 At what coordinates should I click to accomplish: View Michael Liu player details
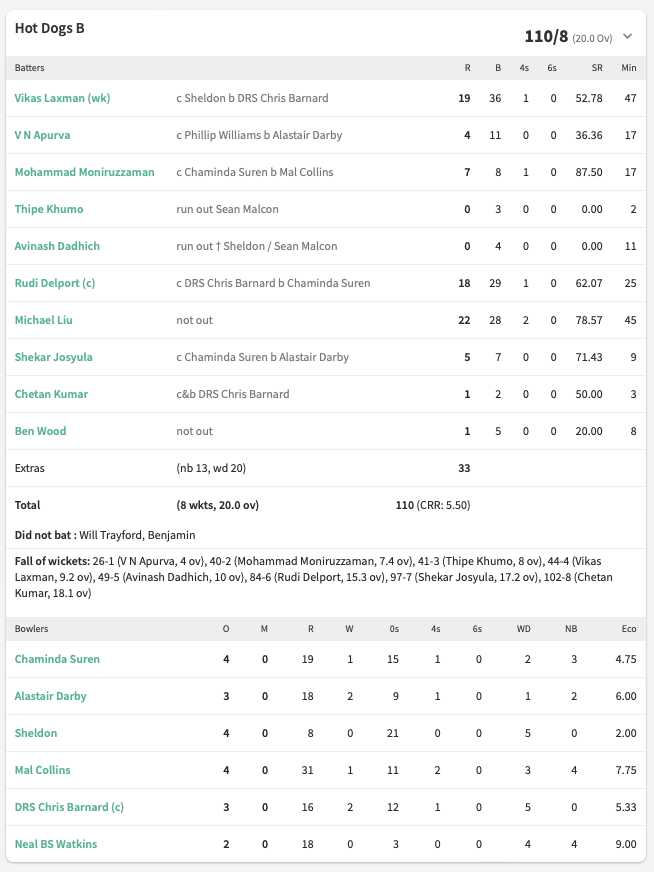tap(43, 320)
